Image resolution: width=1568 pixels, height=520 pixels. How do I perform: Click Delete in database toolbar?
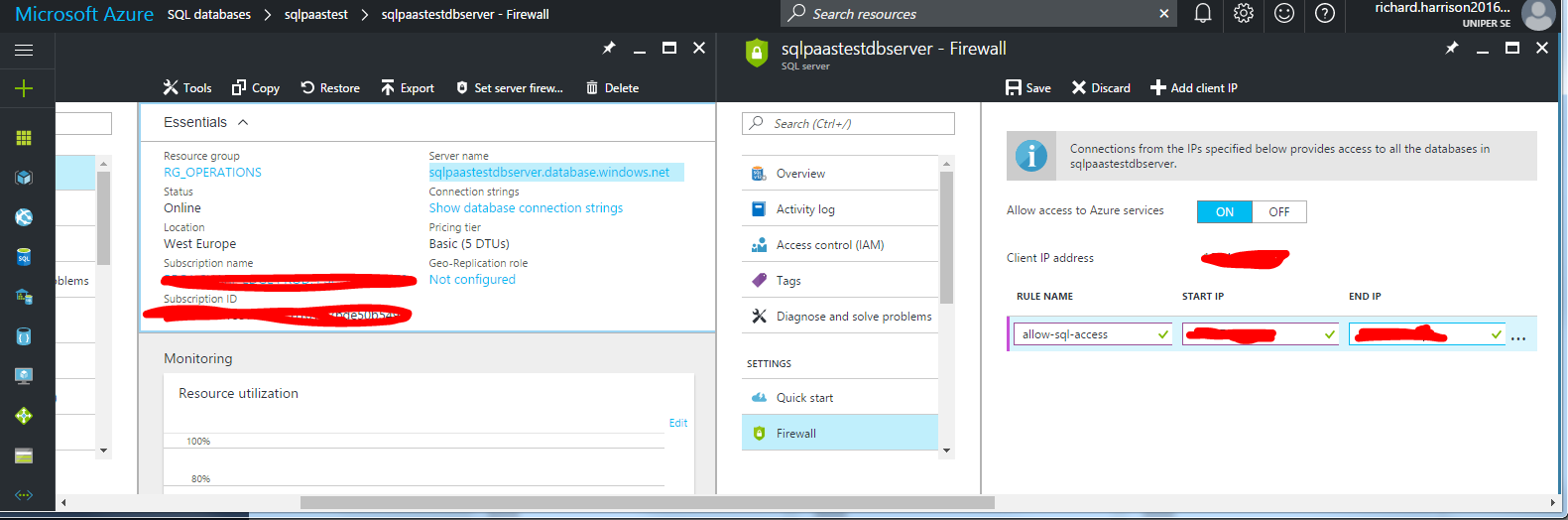612,88
